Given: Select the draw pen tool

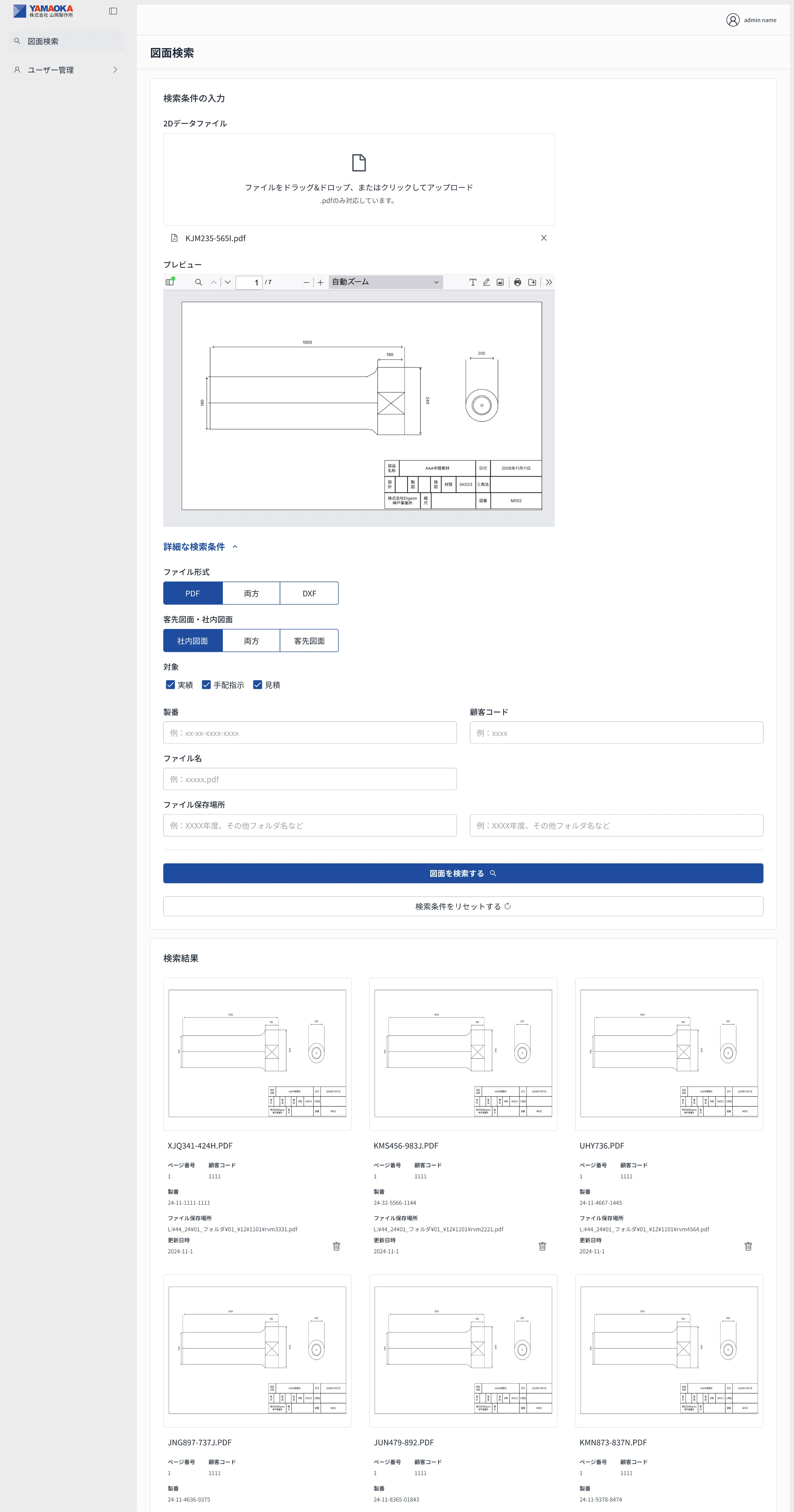Looking at the screenshot, I should click(x=486, y=282).
